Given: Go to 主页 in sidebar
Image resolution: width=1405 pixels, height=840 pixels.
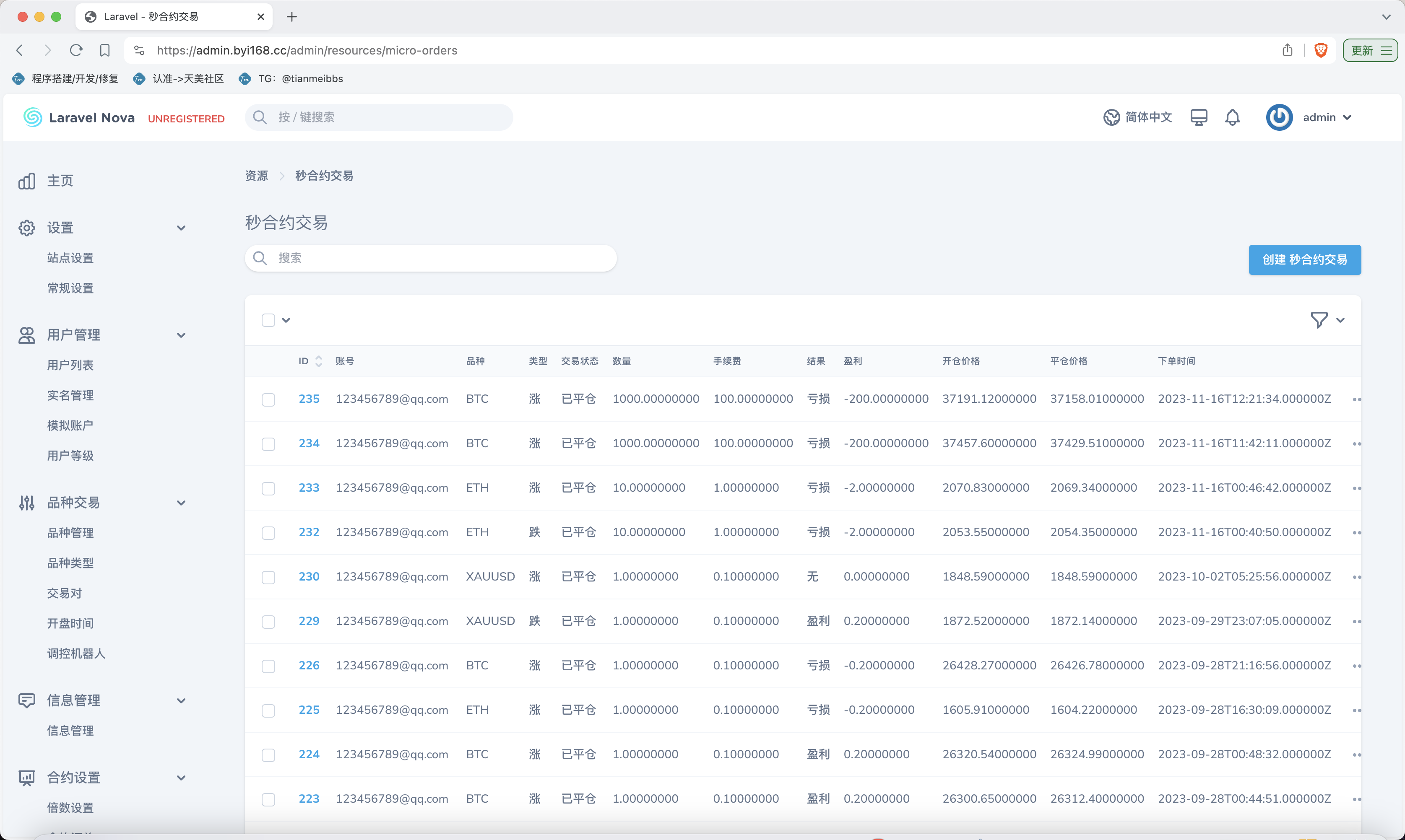Looking at the screenshot, I should [60, 181].
